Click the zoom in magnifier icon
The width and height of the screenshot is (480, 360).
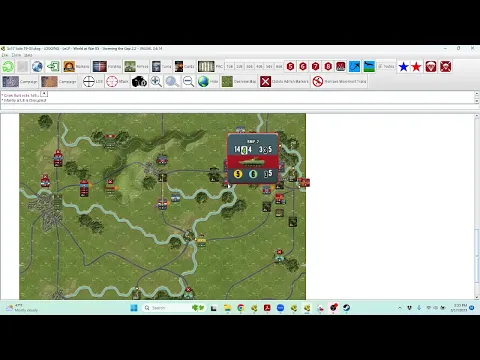click(156, 81)
